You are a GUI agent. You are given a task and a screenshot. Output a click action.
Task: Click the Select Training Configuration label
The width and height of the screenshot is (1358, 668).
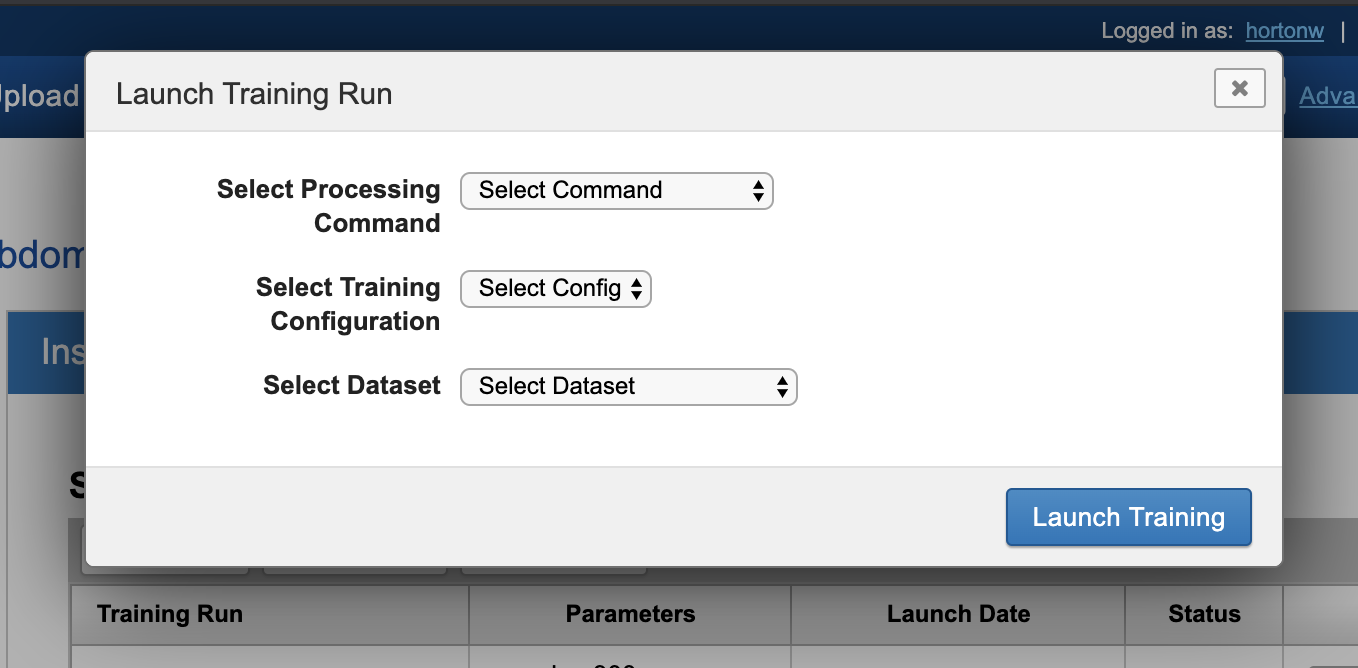coord(347,304)
